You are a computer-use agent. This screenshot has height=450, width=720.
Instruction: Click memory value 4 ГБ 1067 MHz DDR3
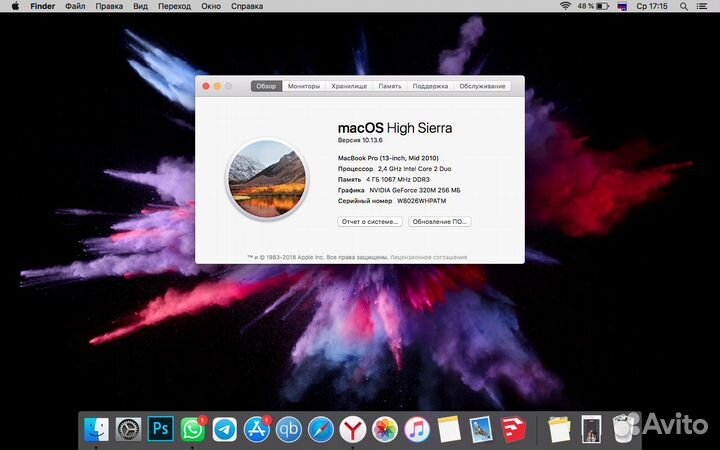pyautogui.click(x=398, y=179)
